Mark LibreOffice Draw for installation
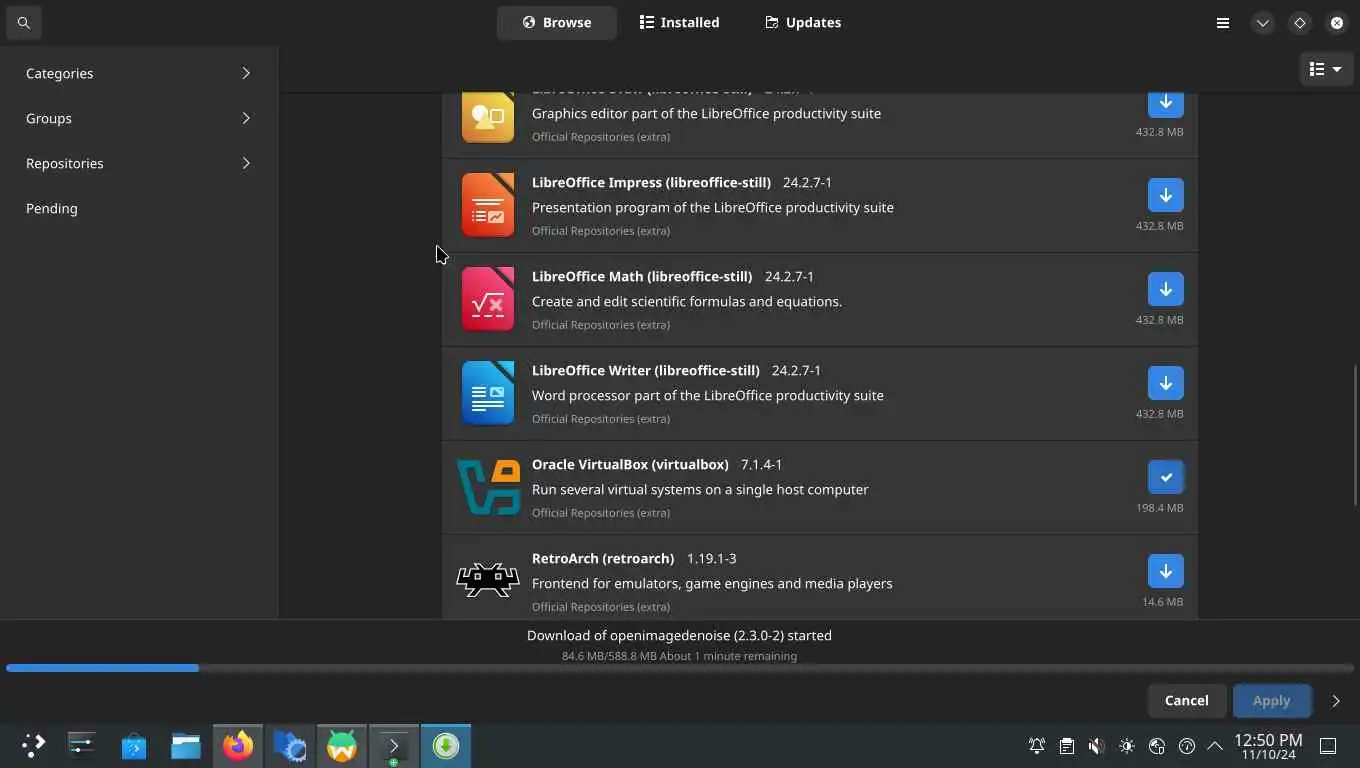This screenshot has width=1360, height=768. point(1166,103)
